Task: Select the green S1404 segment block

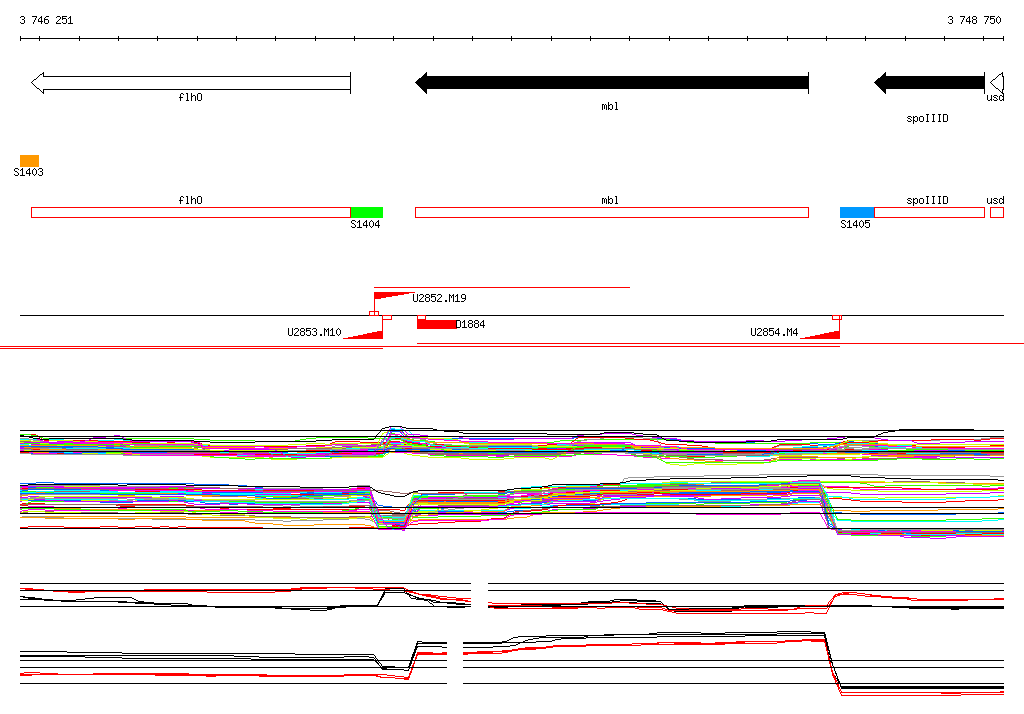Action: (367, 212)
